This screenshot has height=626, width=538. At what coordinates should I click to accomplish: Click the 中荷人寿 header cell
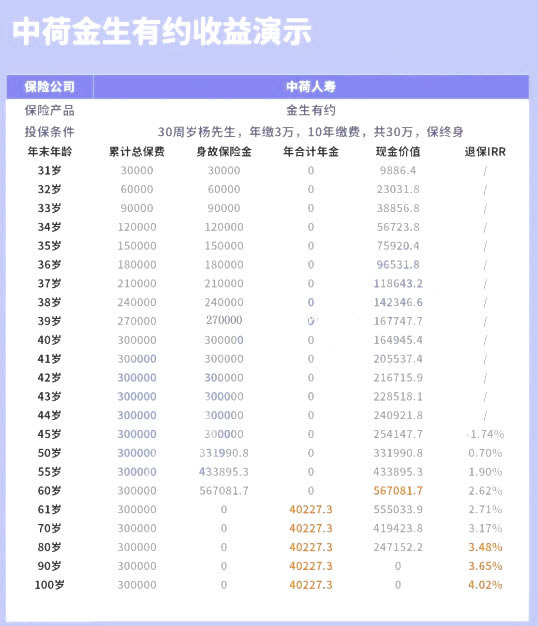[x=311, y=87]
